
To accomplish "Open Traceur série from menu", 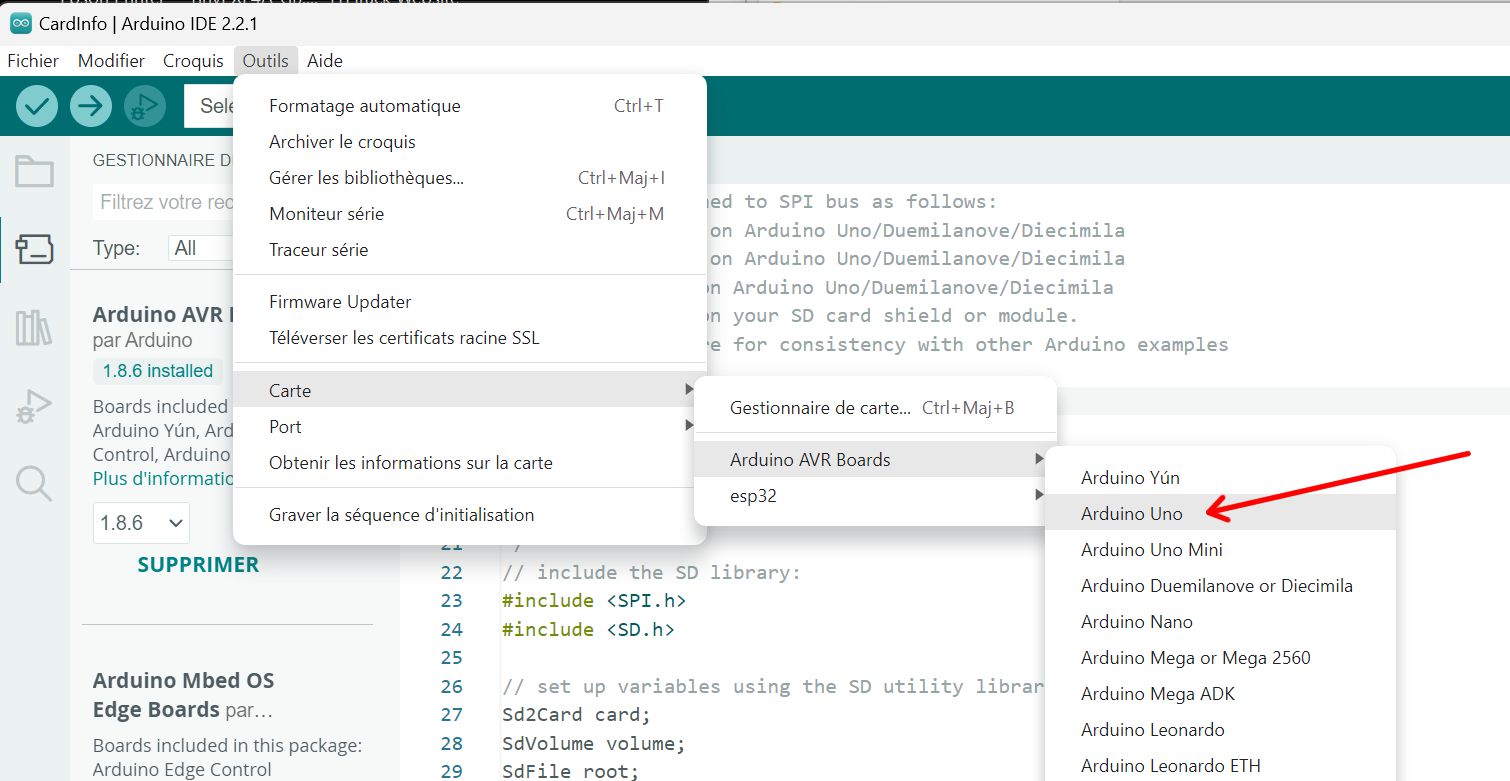I will 470,250.
